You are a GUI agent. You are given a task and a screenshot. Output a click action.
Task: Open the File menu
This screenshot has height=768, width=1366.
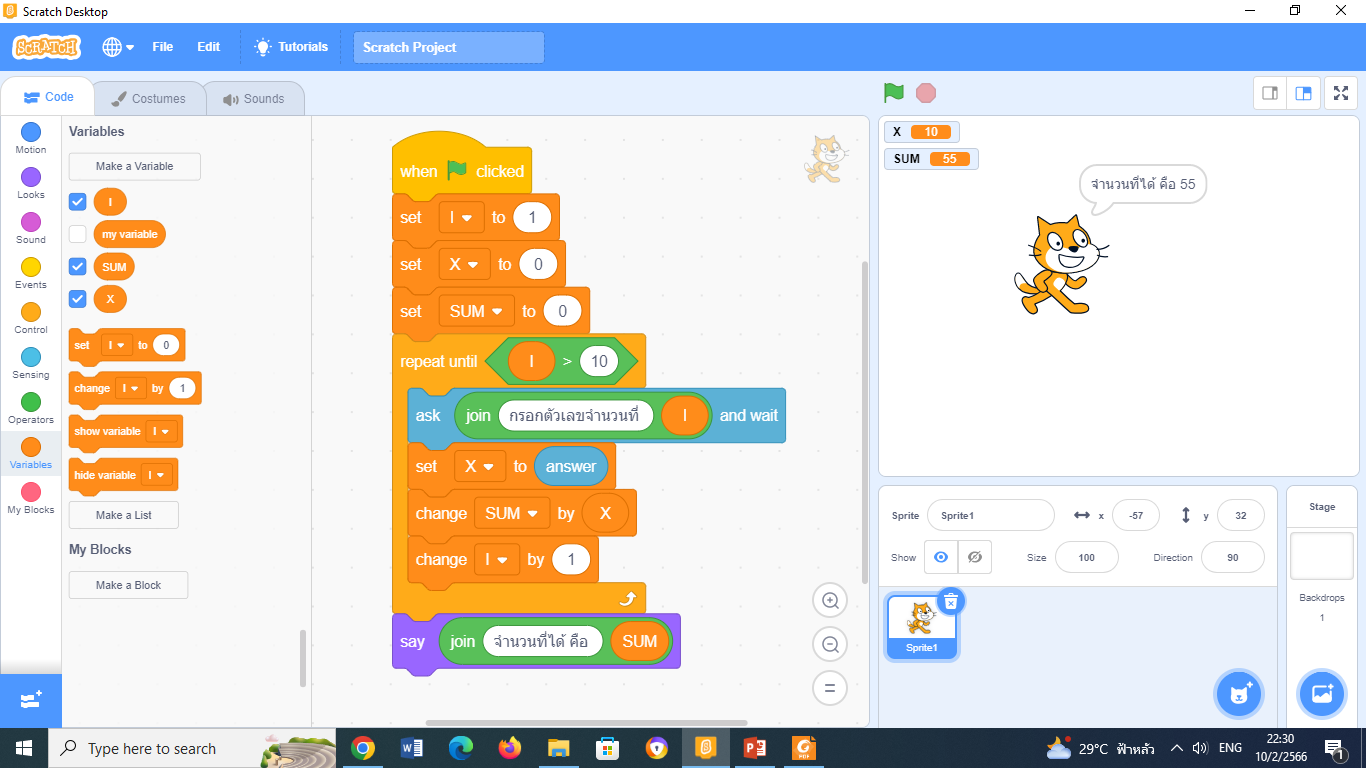(x=162, y=47)
